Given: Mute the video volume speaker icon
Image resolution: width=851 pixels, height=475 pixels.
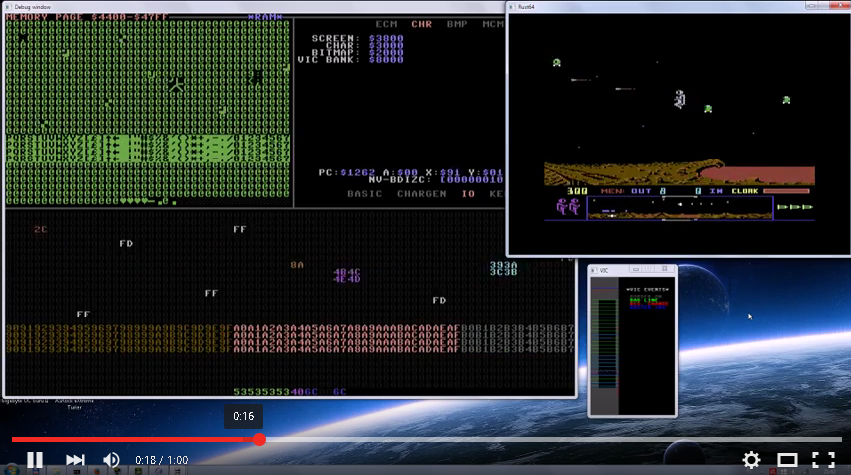Looking at the screenshot, I should (111, 460).
